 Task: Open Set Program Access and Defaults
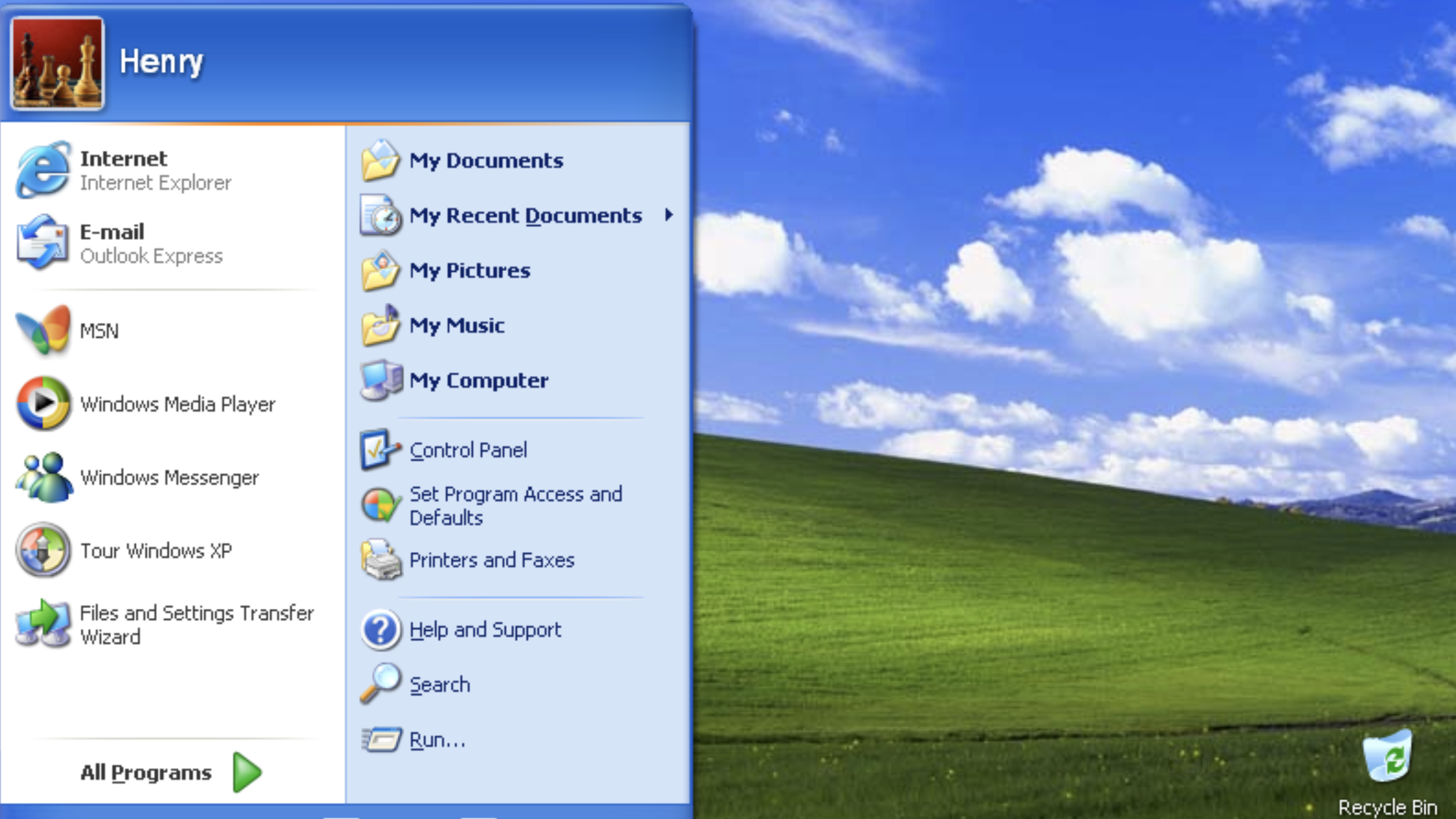coord(516,506)
